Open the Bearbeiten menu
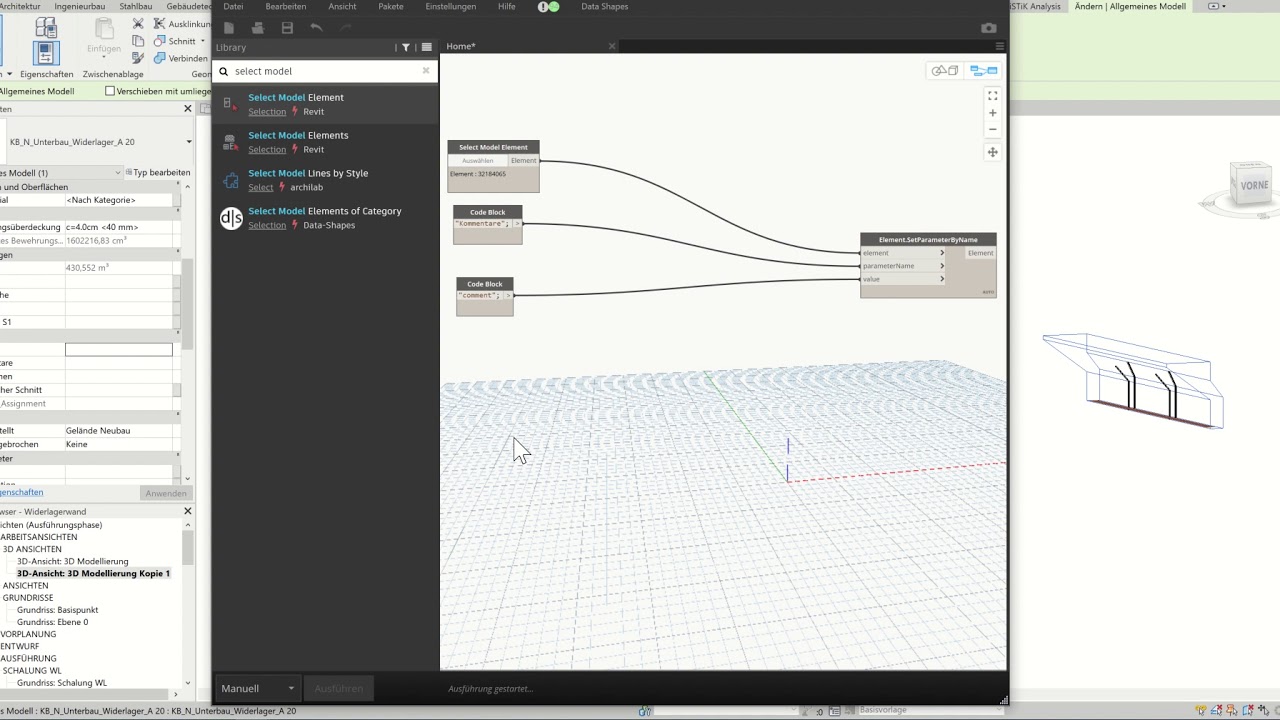This screenshot has height=720, width=1280. (x=286, y=7)
